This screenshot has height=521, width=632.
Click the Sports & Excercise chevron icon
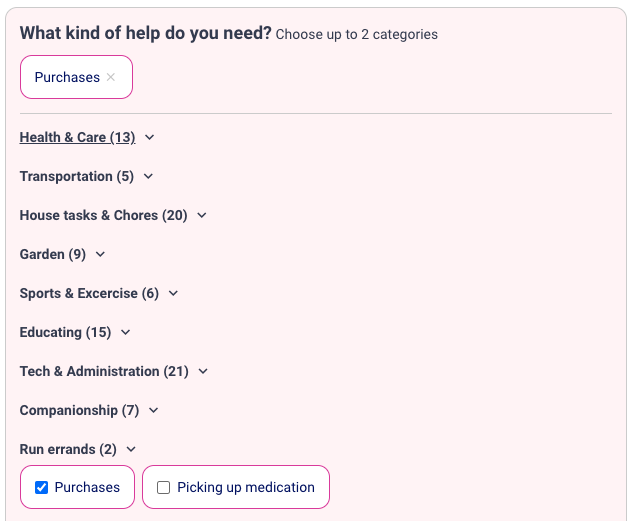tap(173, 294)
